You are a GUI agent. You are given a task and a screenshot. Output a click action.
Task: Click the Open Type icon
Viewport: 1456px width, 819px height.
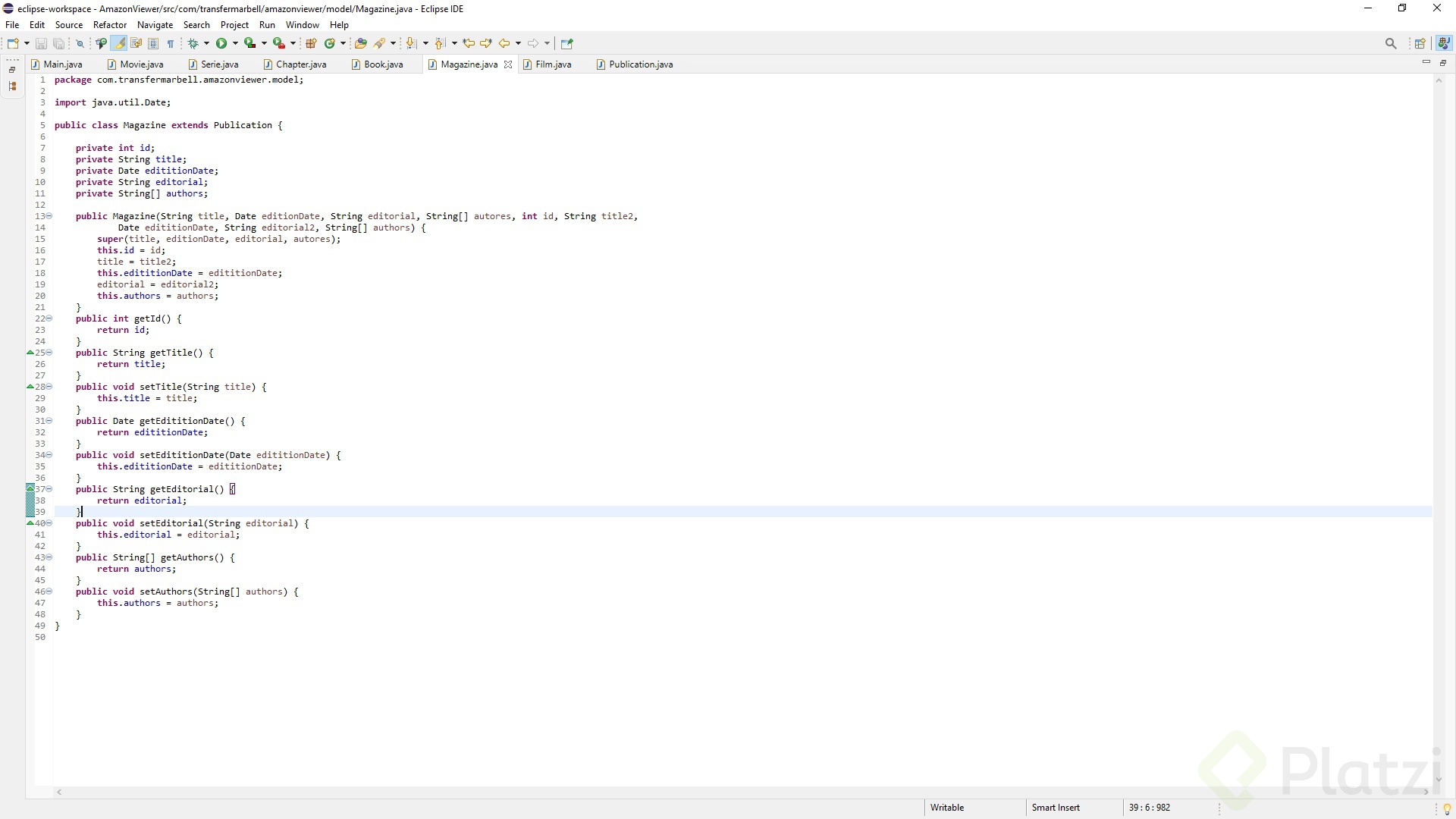(361, 43)
